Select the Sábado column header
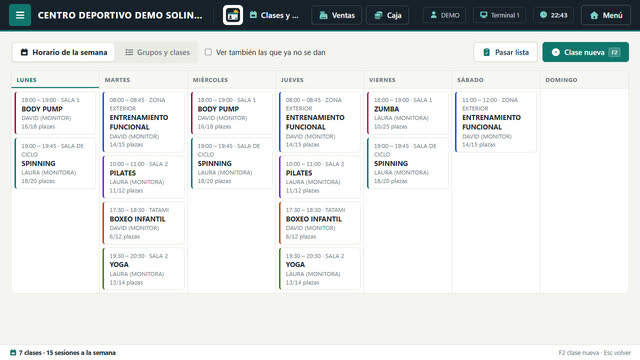This screenshot has width=640, height=360. point(496,80)
